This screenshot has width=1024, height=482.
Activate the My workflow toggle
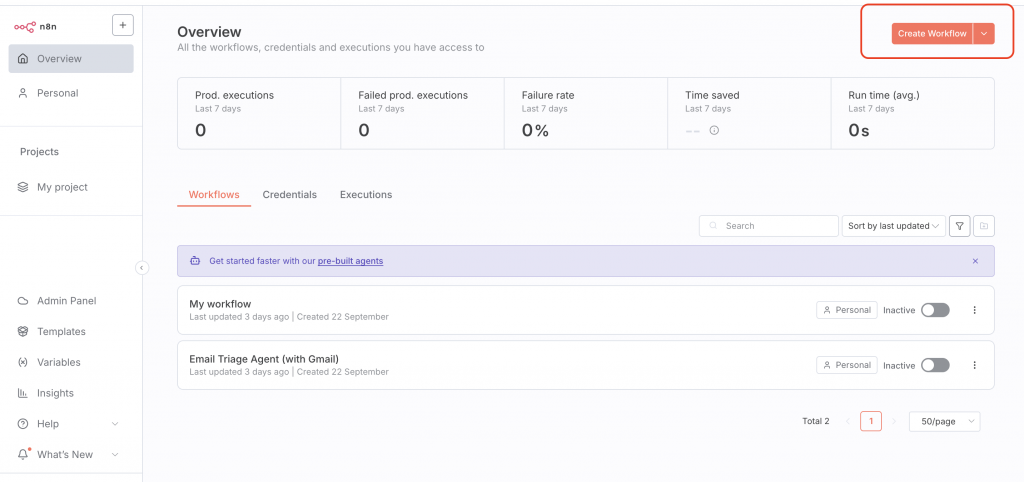click(935, 310)
